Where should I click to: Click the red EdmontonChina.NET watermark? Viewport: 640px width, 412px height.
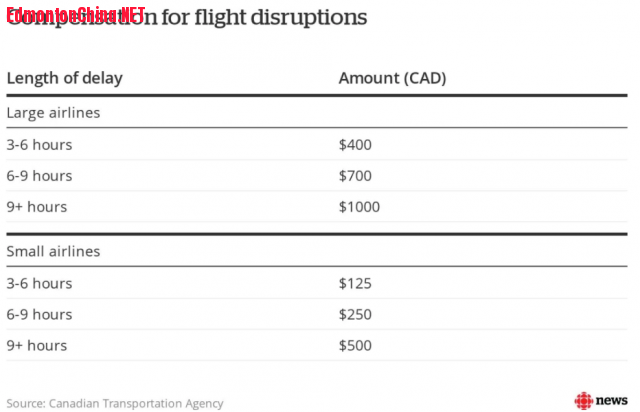pyautogui.click(x=76, y=16)
